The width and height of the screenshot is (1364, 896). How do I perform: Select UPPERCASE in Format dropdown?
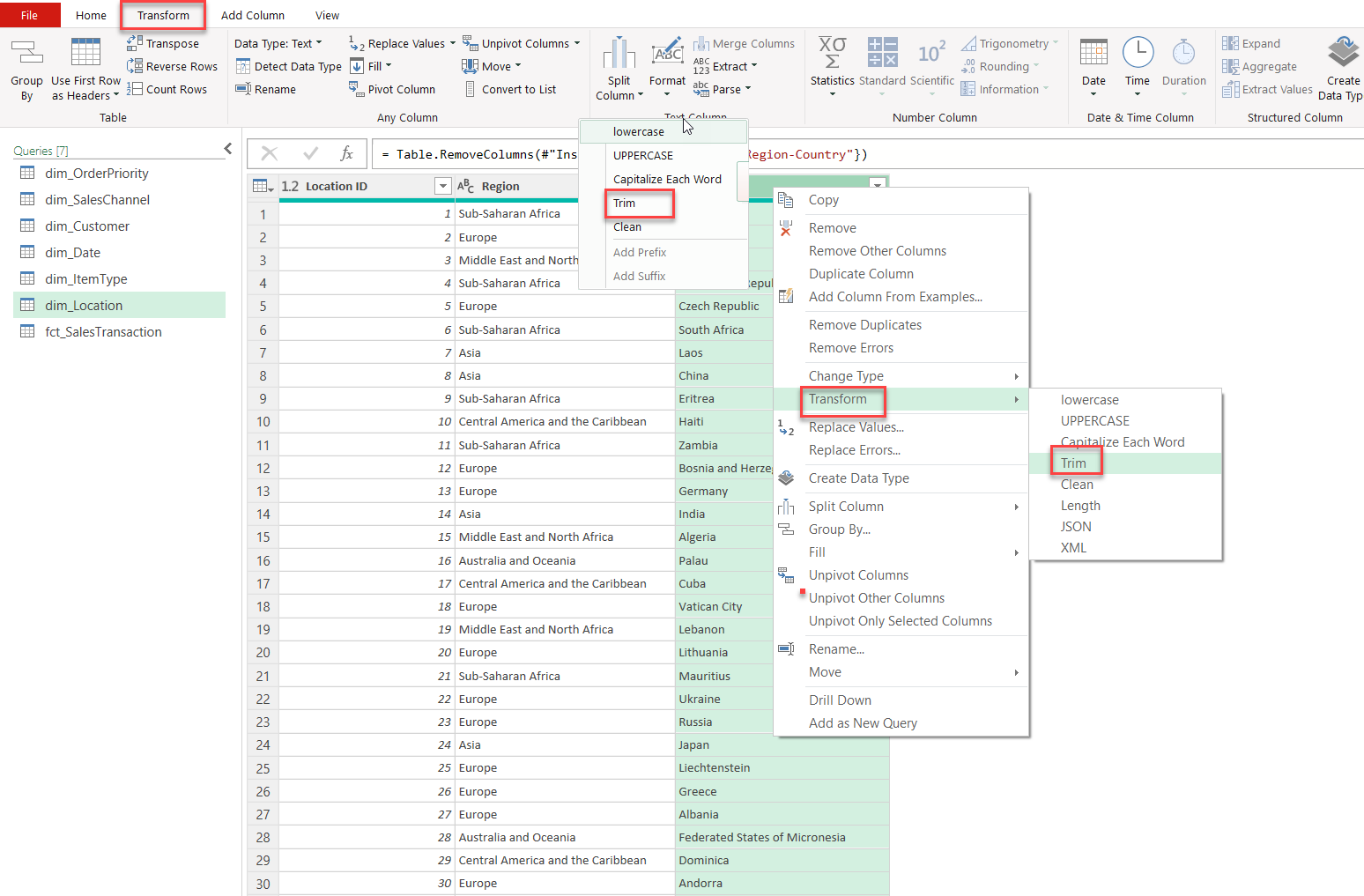tap(643, 155)
